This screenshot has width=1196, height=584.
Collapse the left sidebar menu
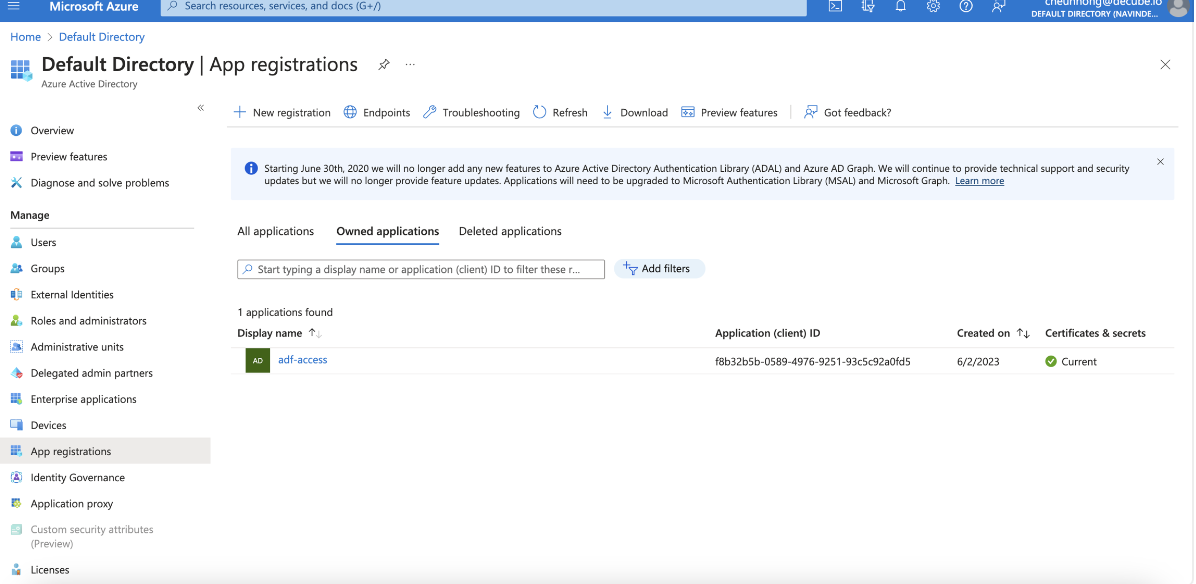click(200, 108)
